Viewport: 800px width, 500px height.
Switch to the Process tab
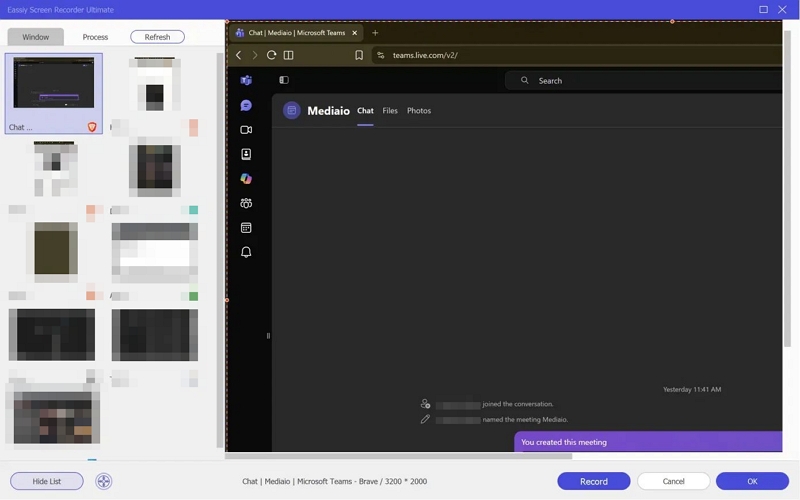pyautogui.click(x=95, y=37)
